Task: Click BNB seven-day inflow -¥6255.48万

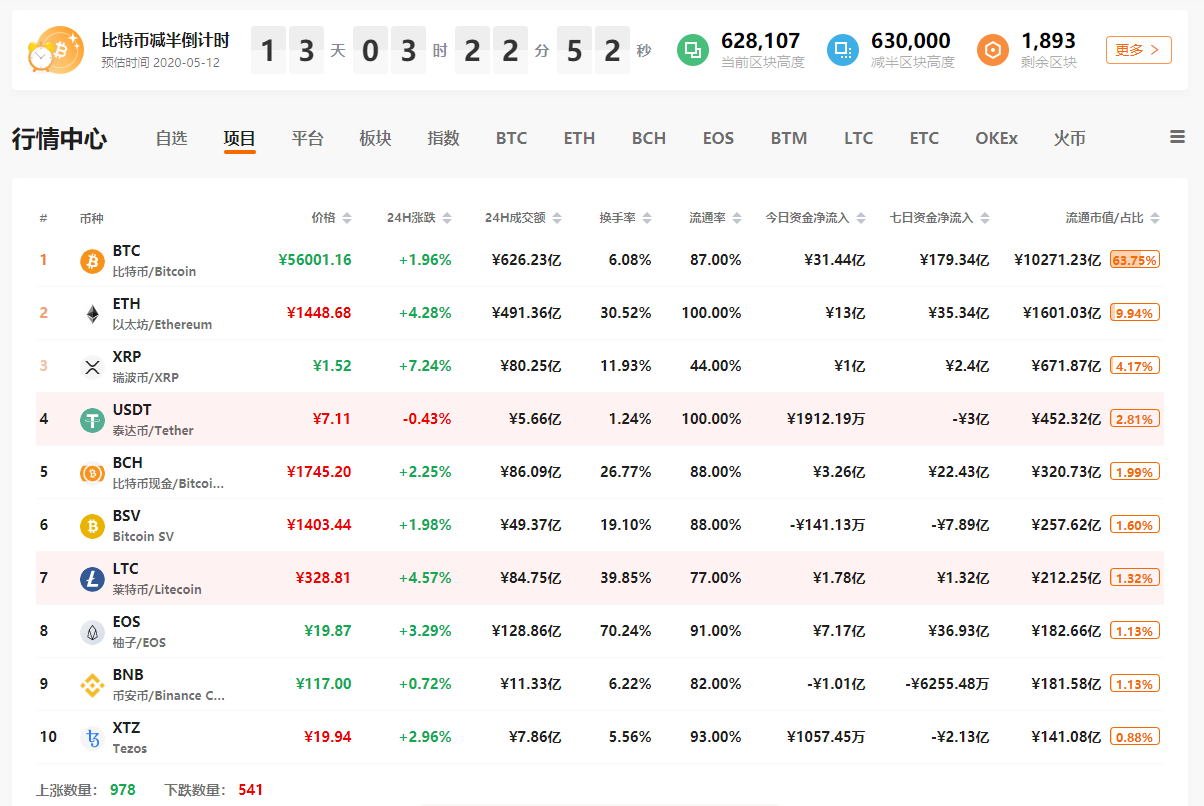Action: (947, 684)
